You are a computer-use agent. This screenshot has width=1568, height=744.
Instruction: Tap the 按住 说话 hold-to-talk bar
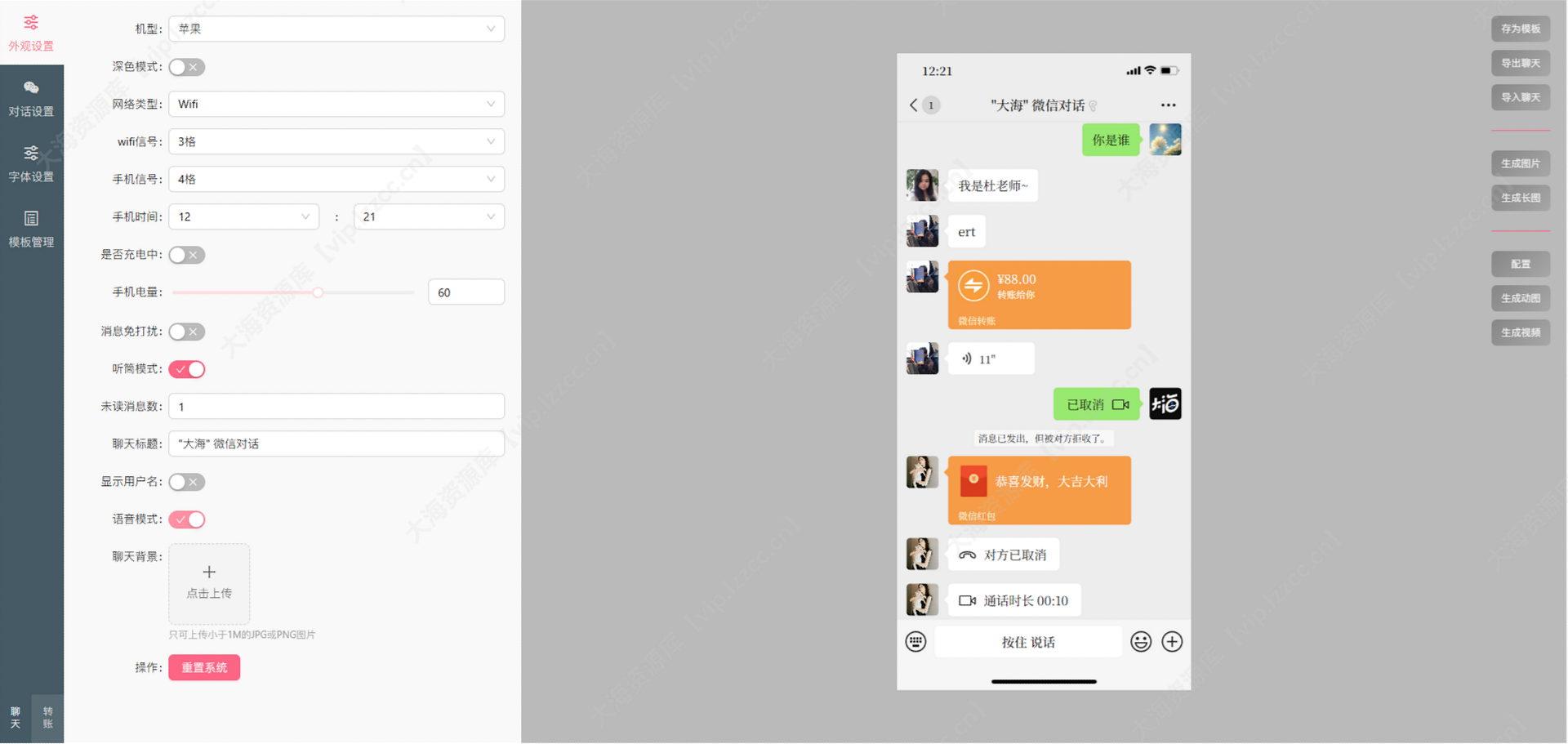[x=1028, y=642]
